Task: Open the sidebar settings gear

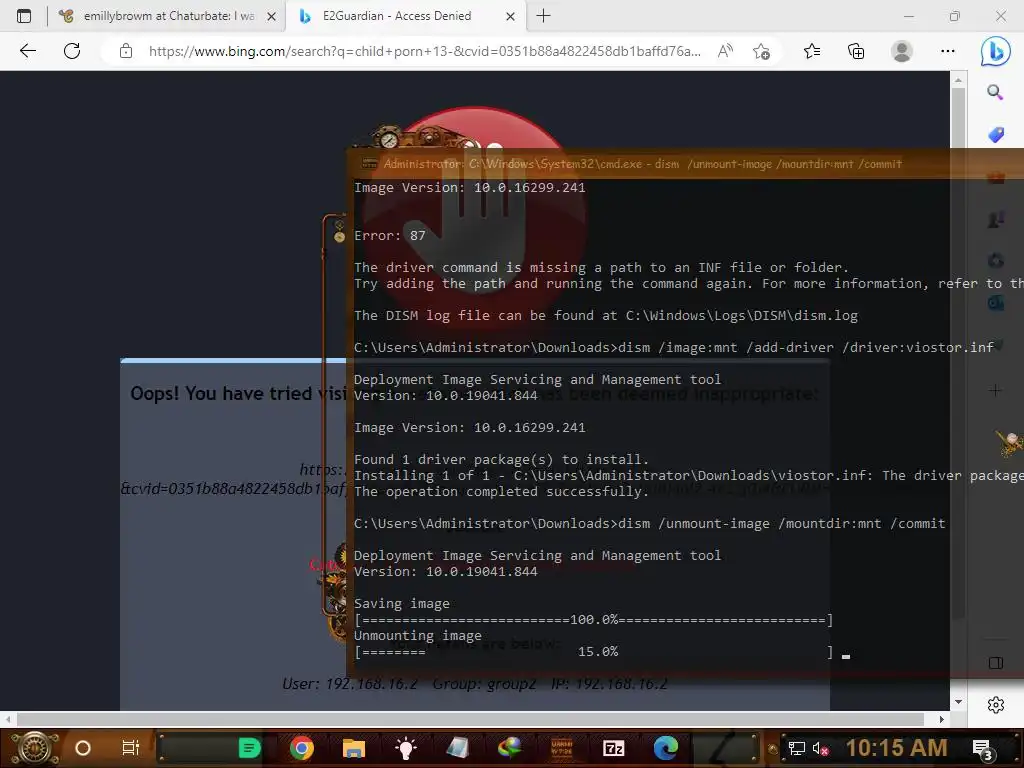Action: click(995, 705)
